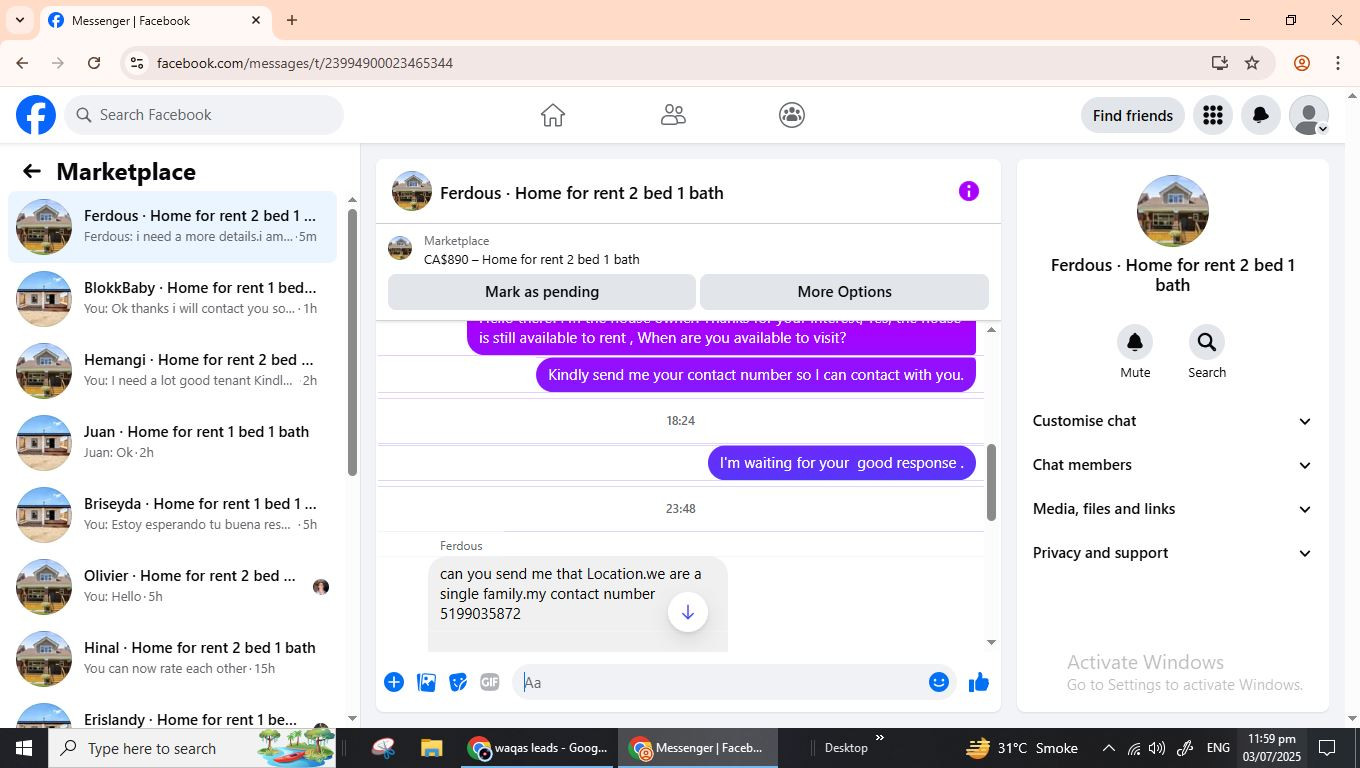Open conversation information purple icon
Image resolution: width=1360 pixels, height=768 pixels.
(969, 191)
